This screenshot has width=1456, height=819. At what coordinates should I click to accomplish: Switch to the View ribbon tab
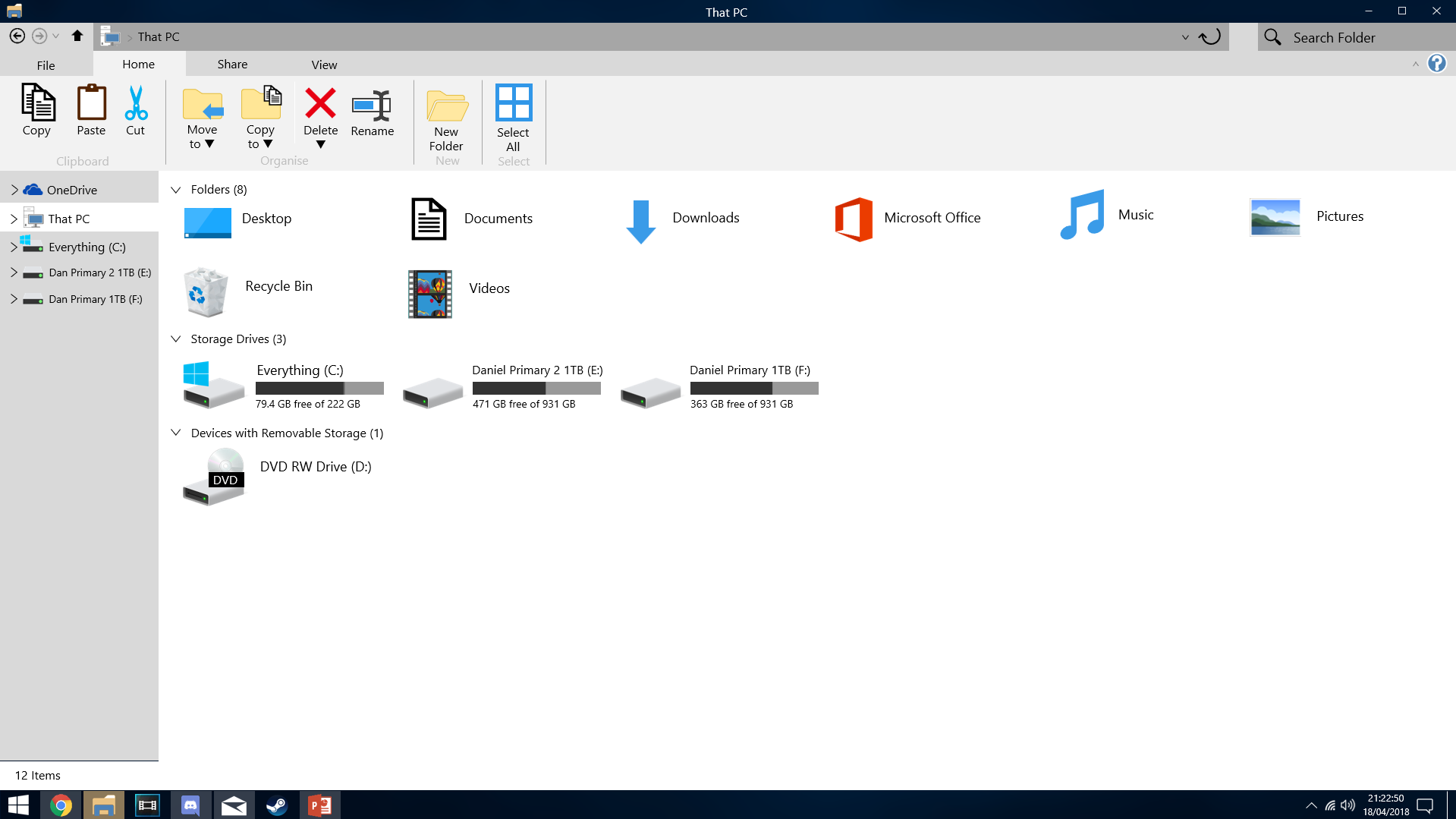coord(324,65)
